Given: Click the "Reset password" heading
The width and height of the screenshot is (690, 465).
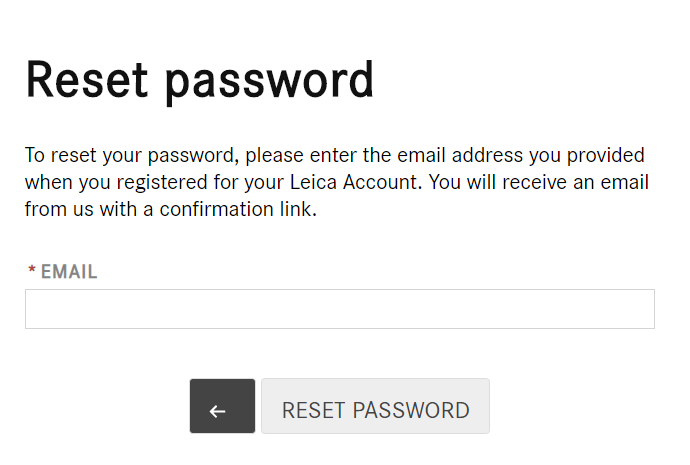Looking at the screenshot, I should tap(200, 80).
